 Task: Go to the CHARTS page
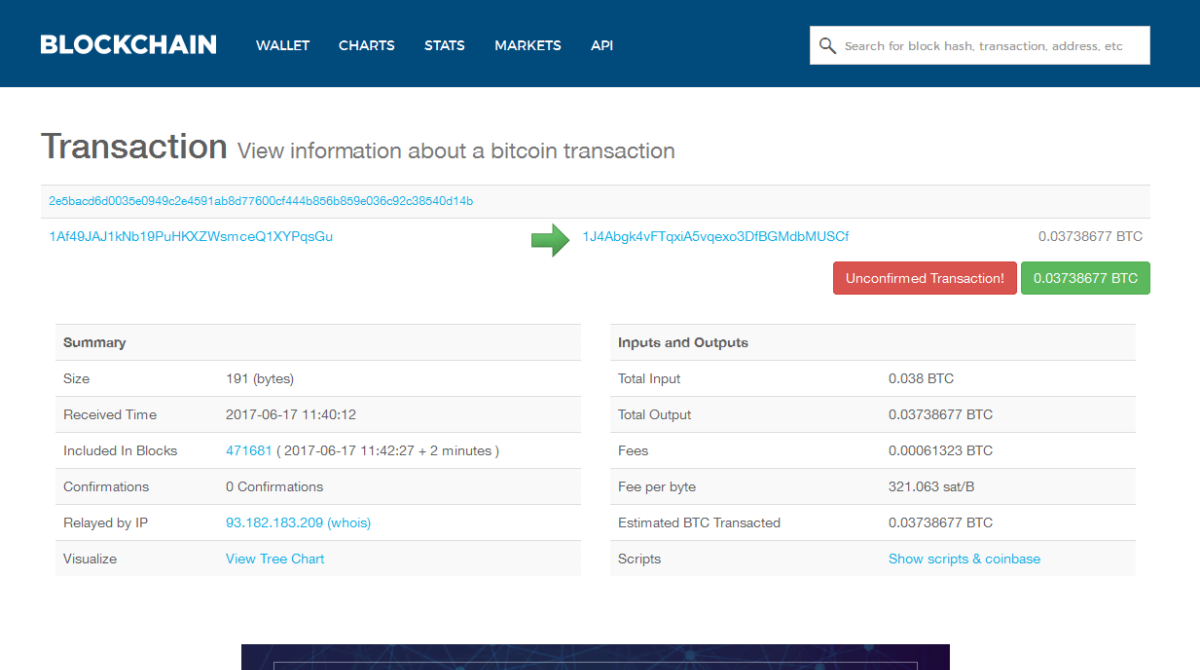[x=366, y=45]
